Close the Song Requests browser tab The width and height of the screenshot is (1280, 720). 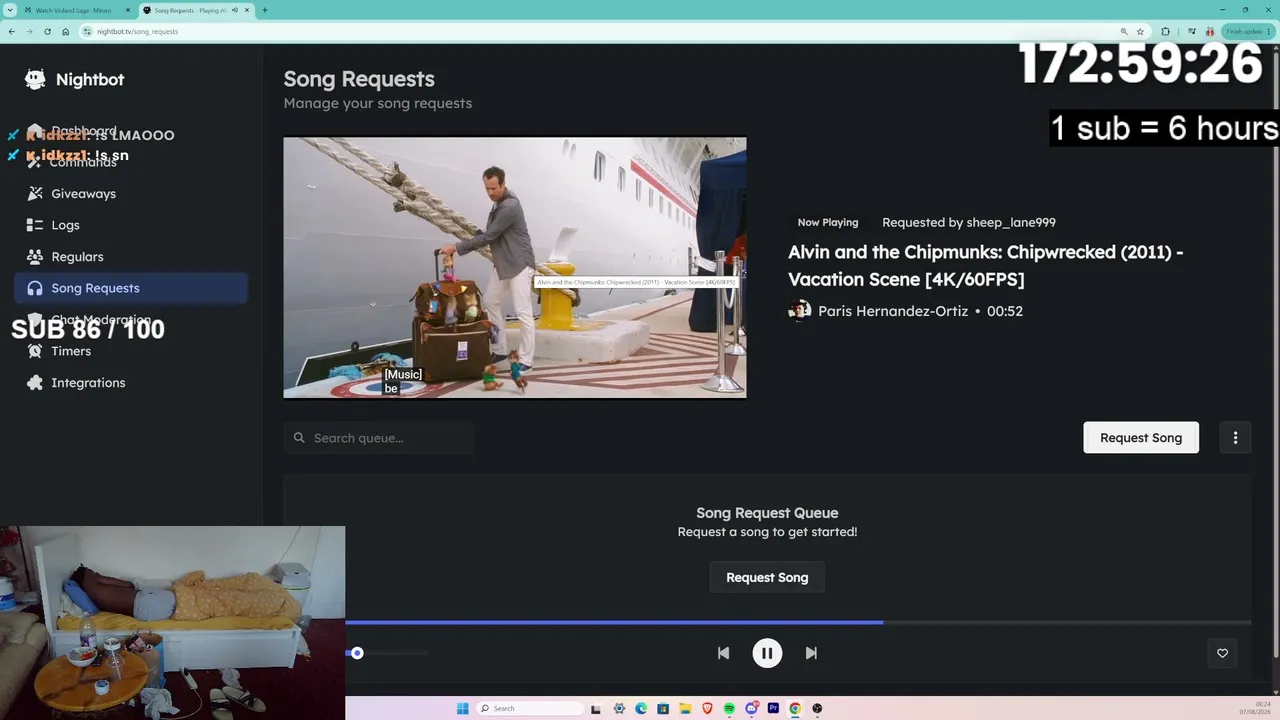[x=247, y=10]
